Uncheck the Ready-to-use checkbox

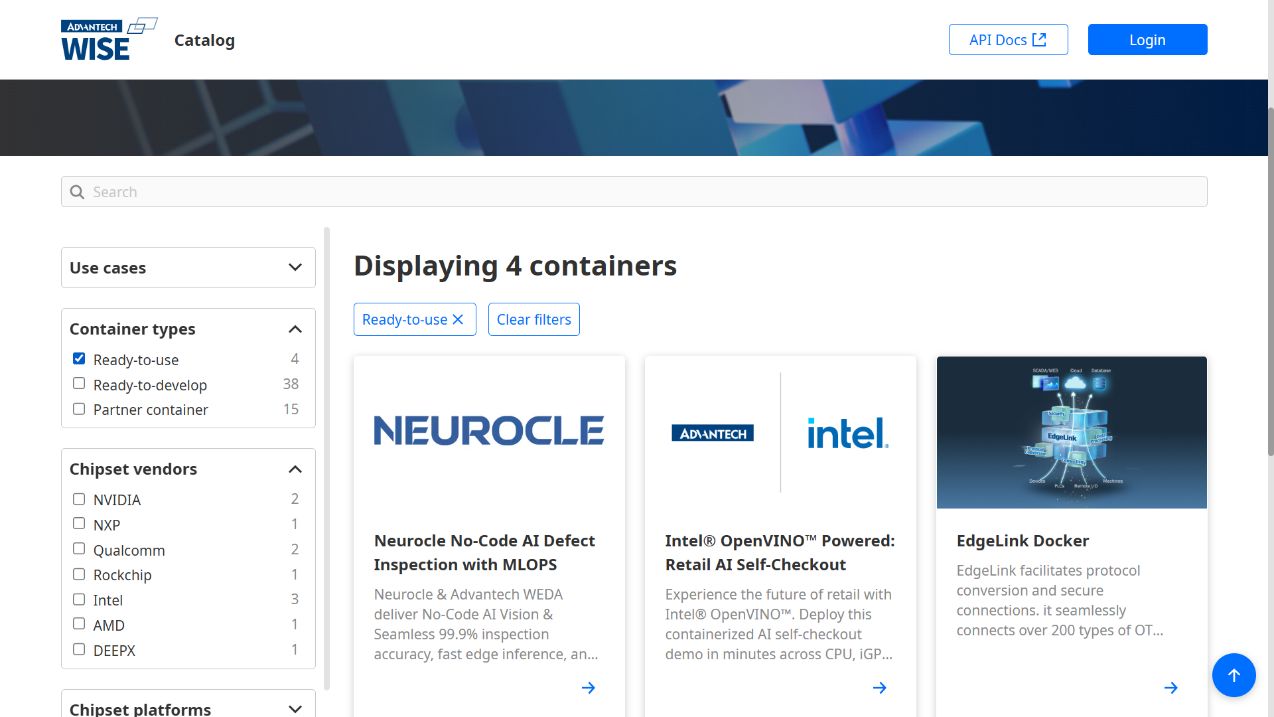pos(79,358)
